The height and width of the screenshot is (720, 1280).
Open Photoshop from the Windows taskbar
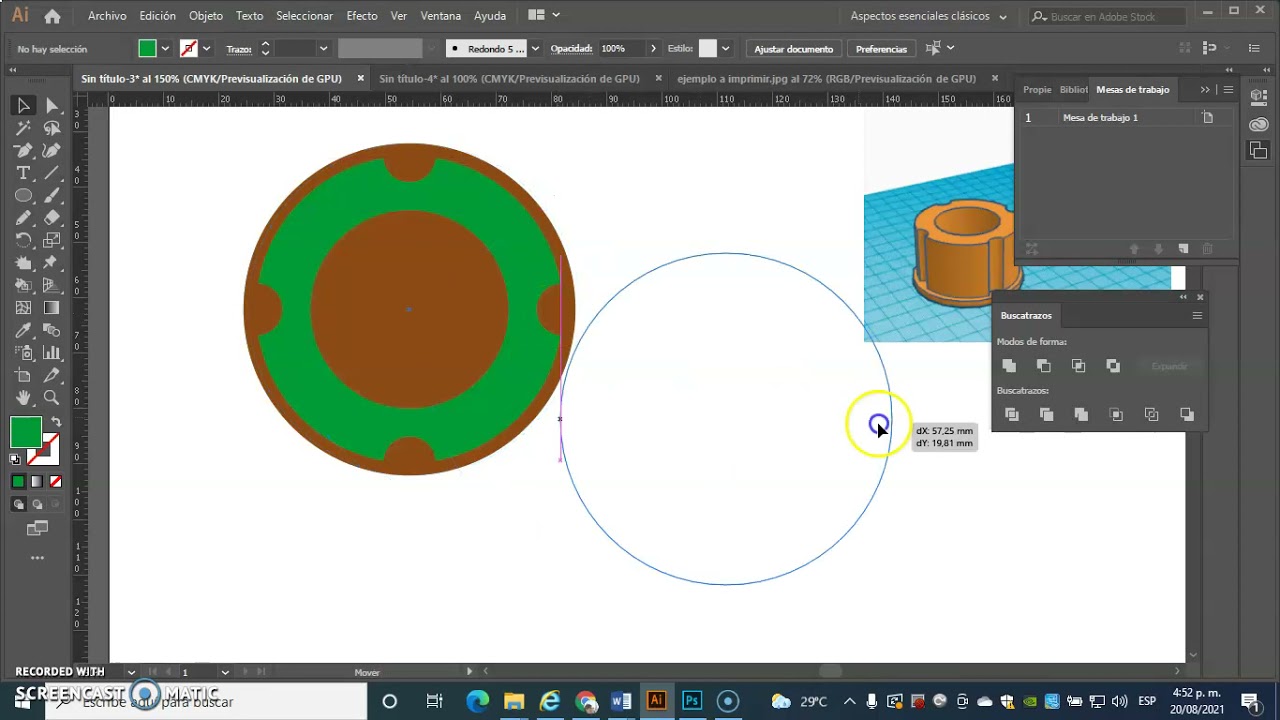692,701
